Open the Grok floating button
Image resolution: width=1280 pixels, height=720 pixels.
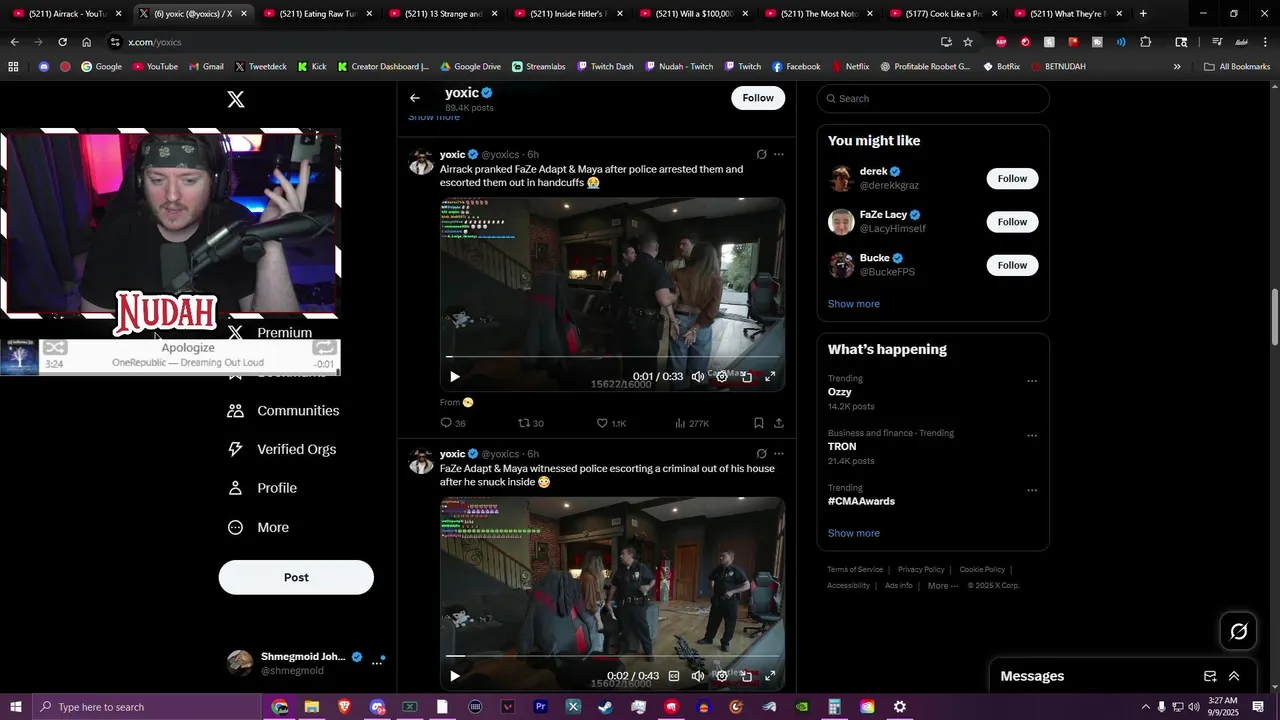tap(1239, 631)
